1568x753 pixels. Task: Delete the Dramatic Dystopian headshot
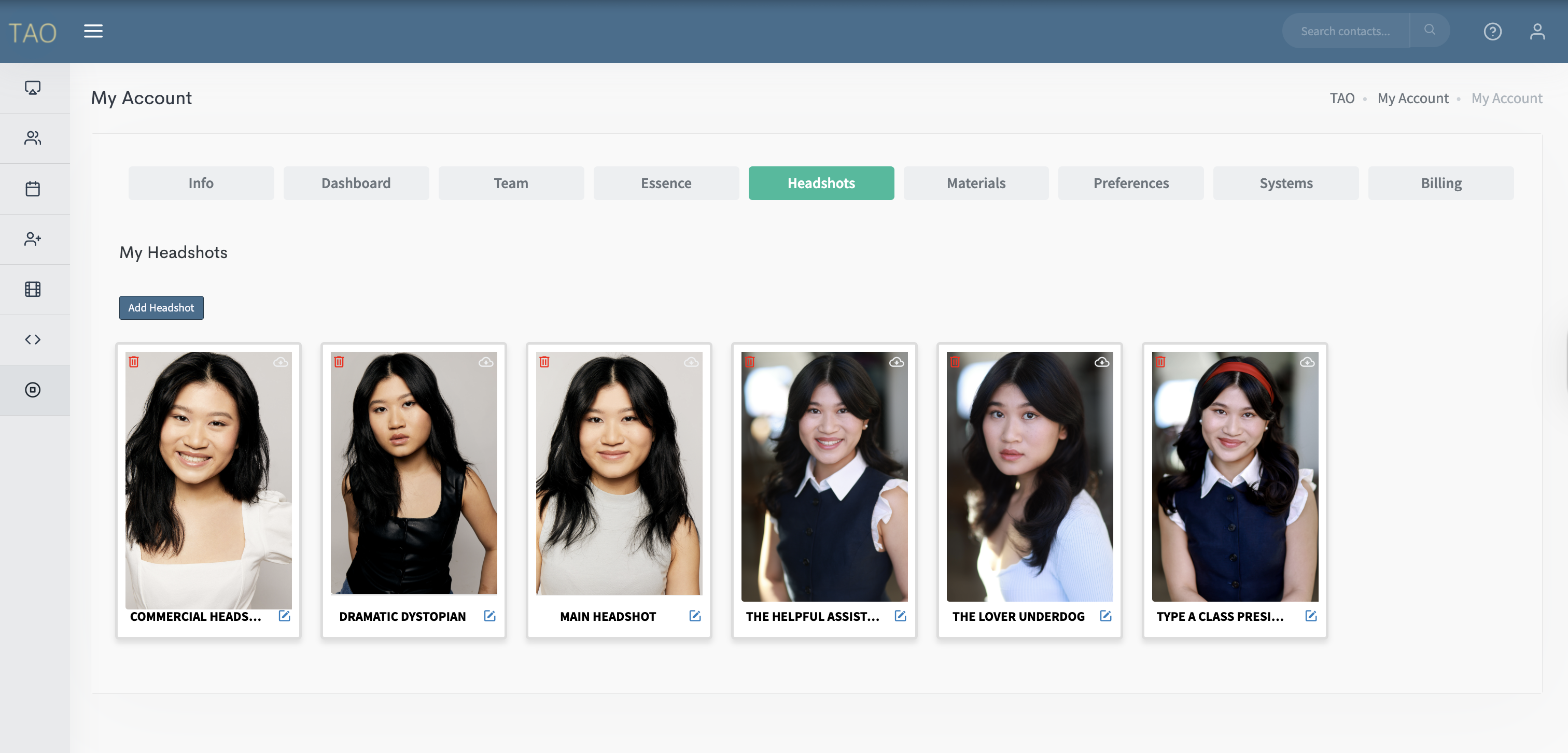click(339, 362)
